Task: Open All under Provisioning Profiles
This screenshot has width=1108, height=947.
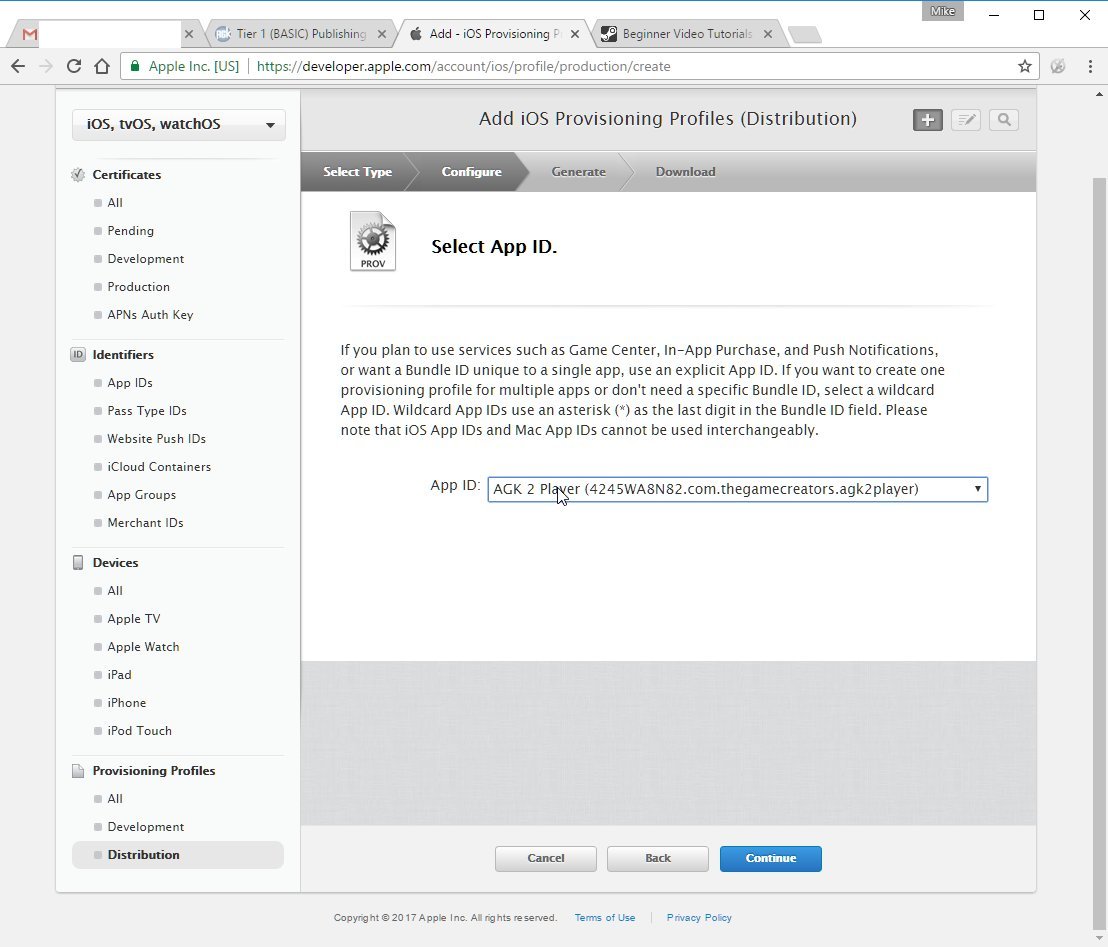Action: pyautogui.click(x=114, y=799)
